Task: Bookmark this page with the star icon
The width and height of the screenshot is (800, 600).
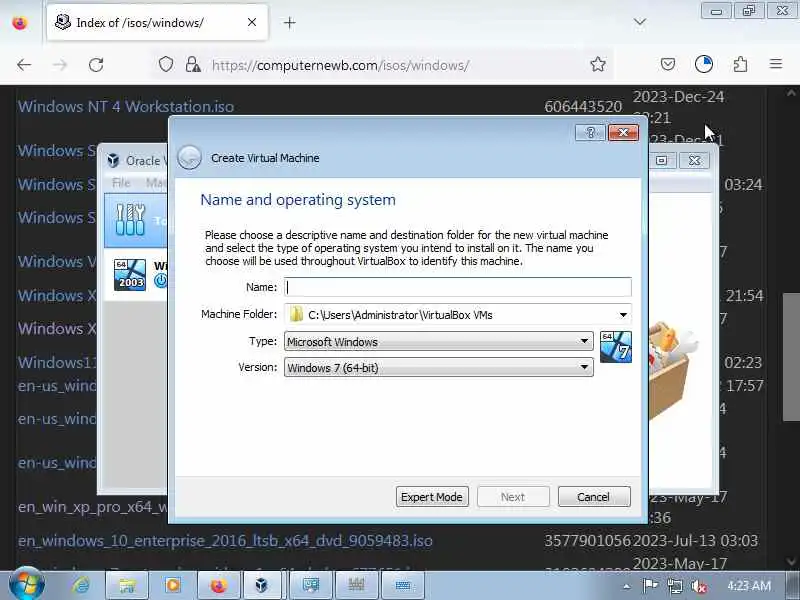Action: point(598,64)
